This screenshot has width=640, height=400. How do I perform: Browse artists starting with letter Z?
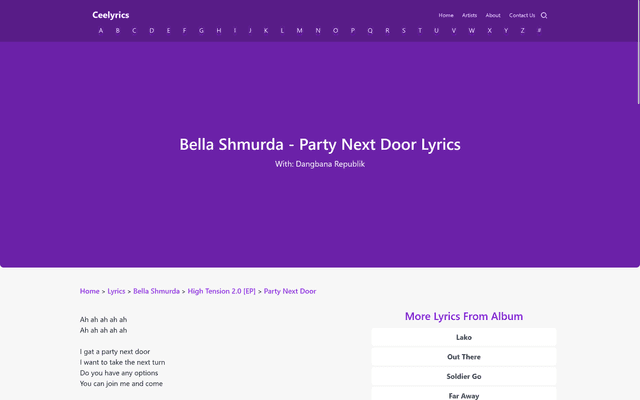click(x=522, y=31)
